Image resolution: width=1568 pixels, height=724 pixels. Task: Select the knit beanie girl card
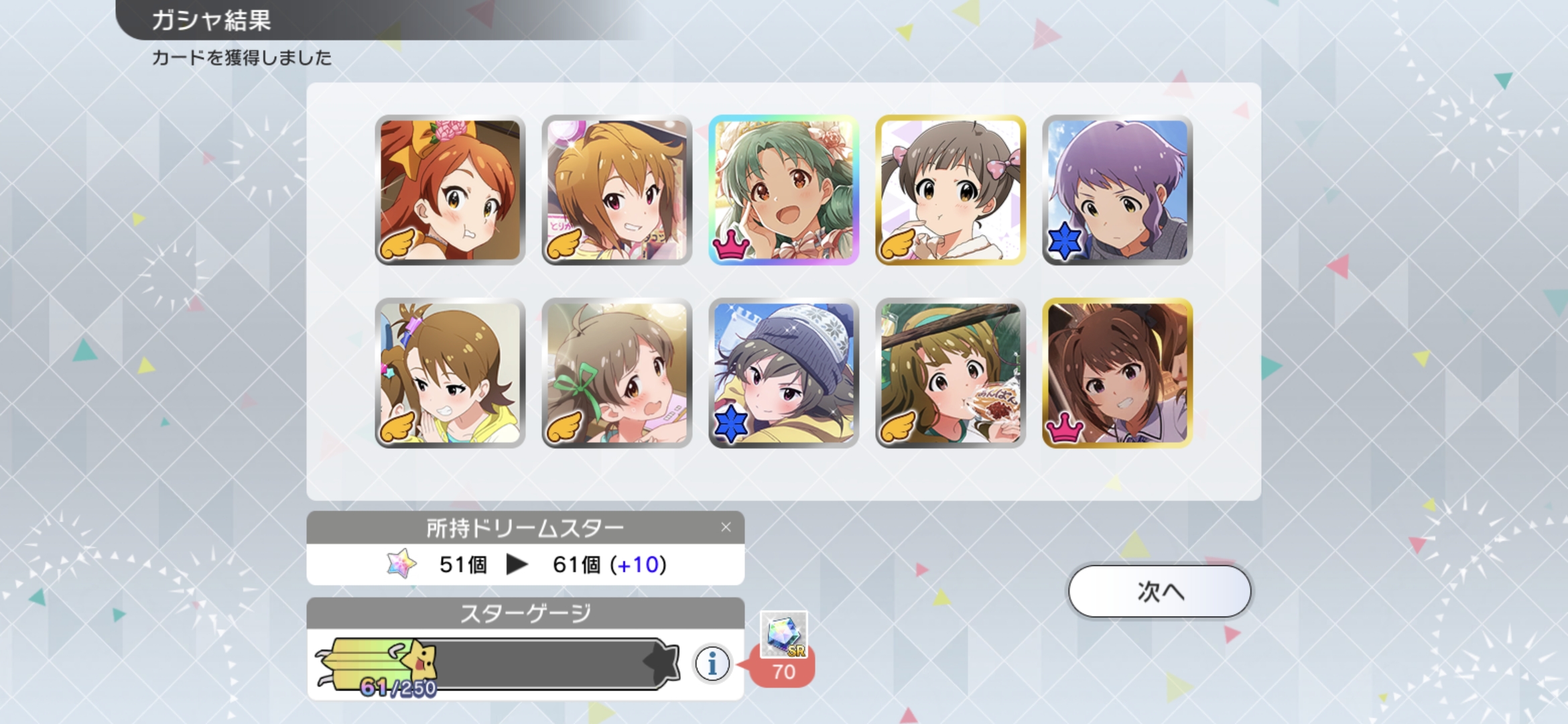[783, 373]
